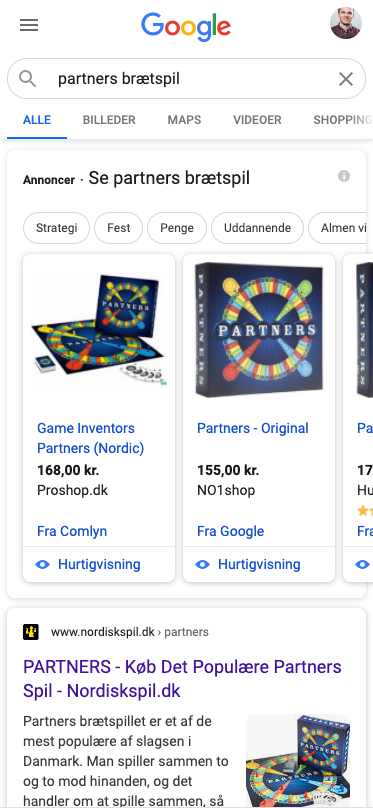Open the hamburger menu
The image size is (373, 808).
point(29,25)
